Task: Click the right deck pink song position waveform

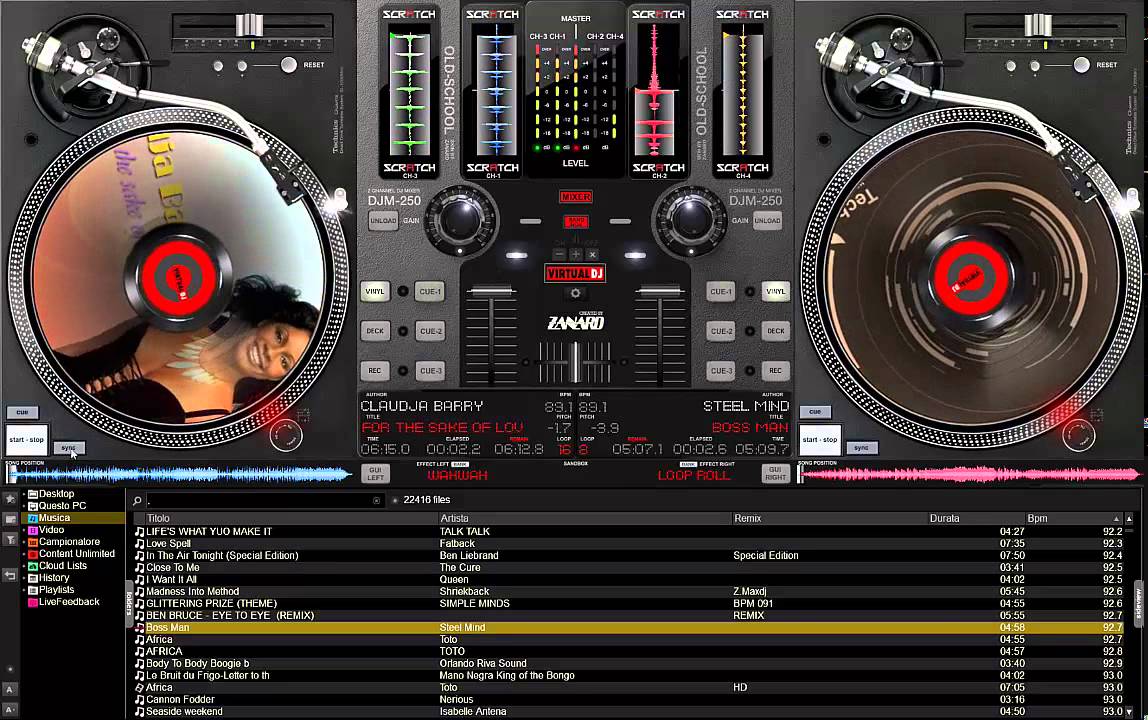Action: coord(969,475)
